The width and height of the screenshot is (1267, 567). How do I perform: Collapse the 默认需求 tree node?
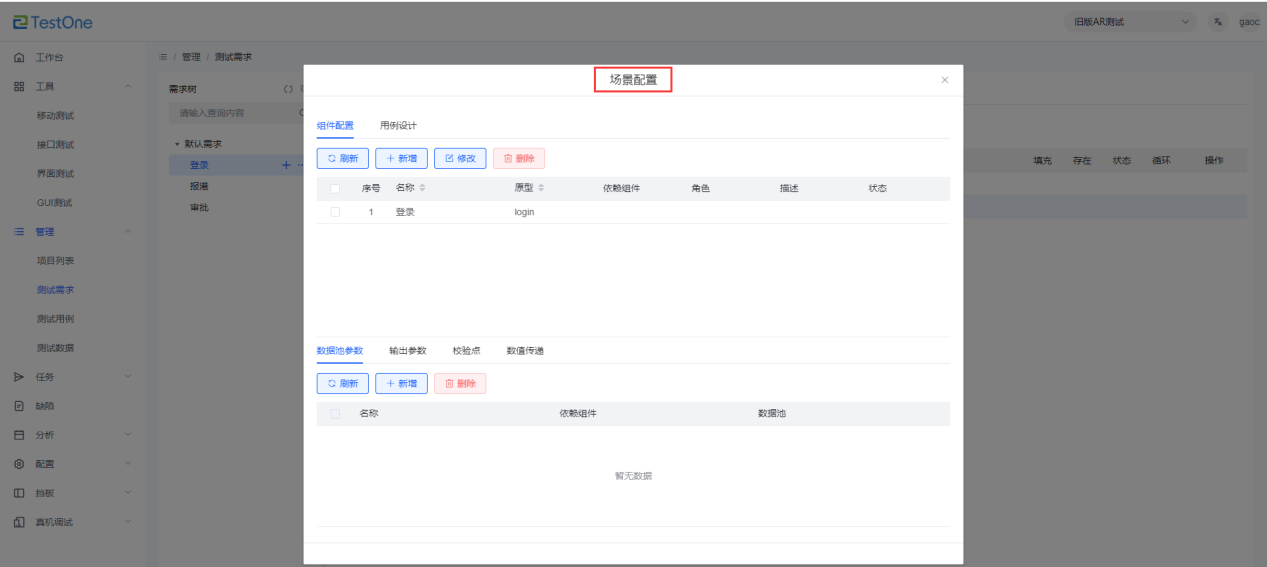[177, 144]
